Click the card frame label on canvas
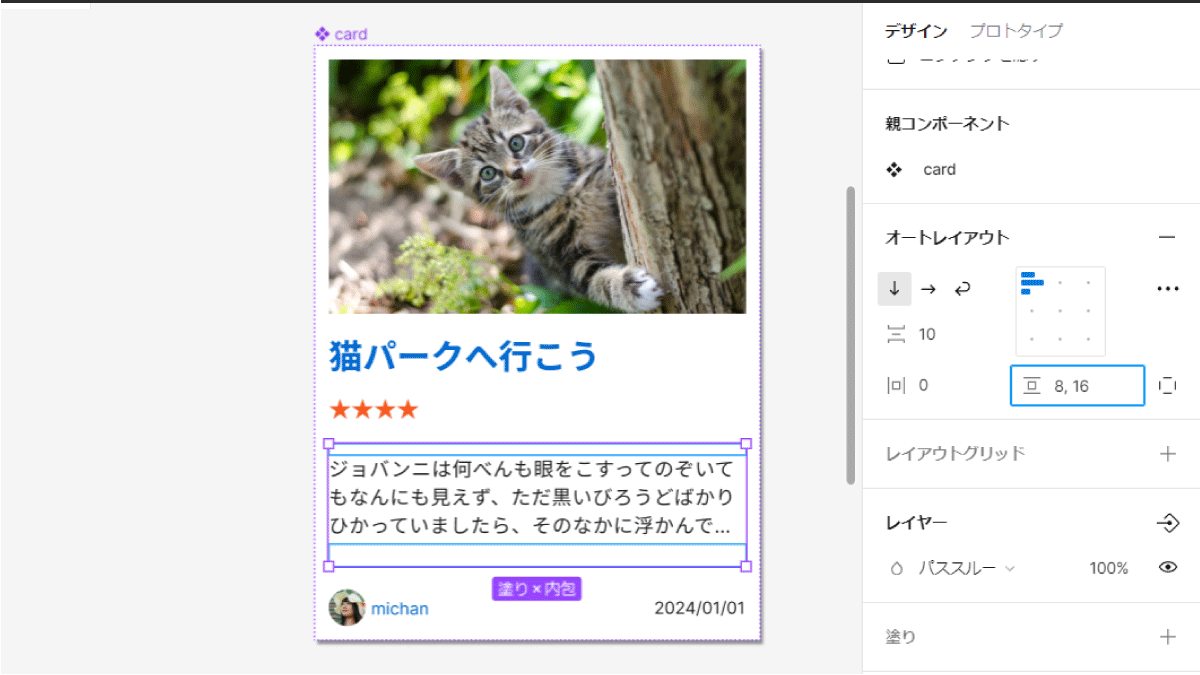This screenshot has width=1200, height=675. pyautogui.click(x=350, y=34)
